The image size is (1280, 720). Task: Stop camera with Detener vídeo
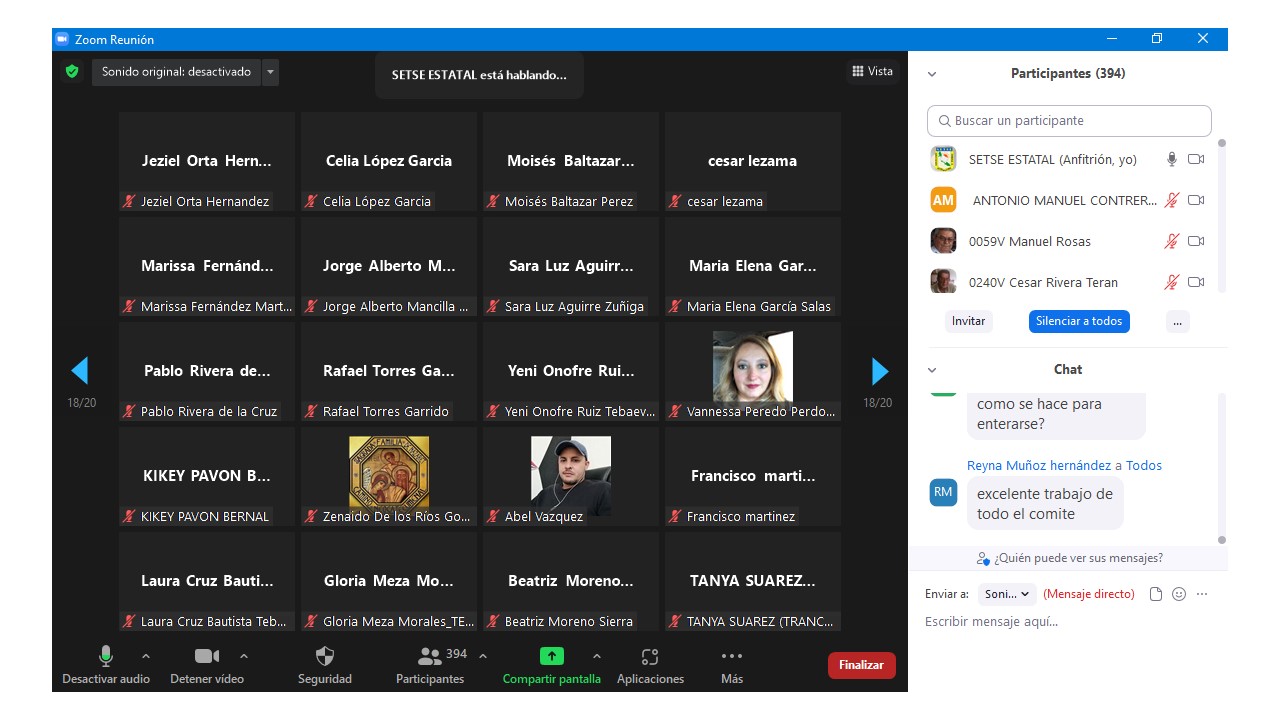pos(207,666)
